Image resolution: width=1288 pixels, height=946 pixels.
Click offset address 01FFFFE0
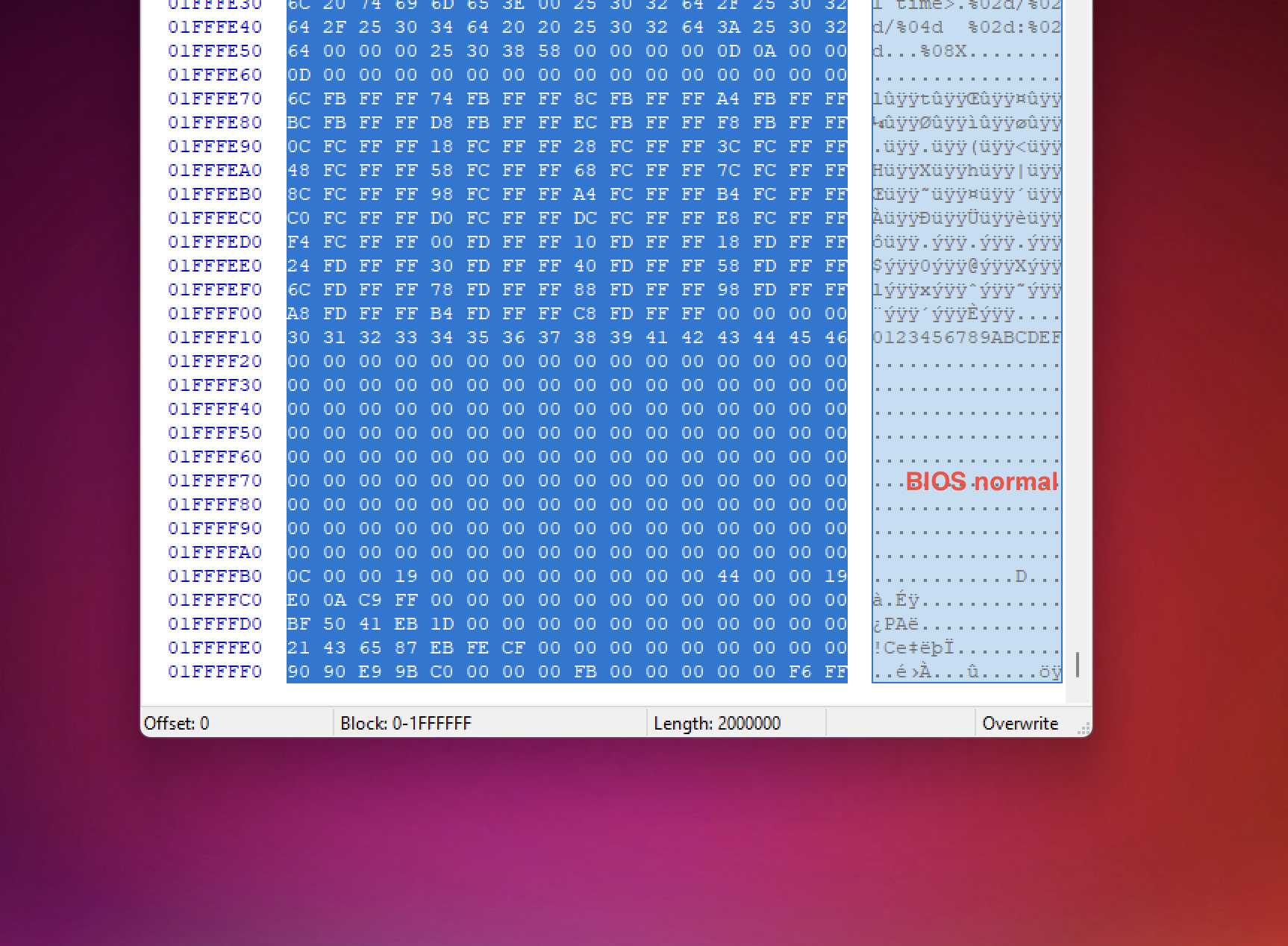tap(215, 648)
